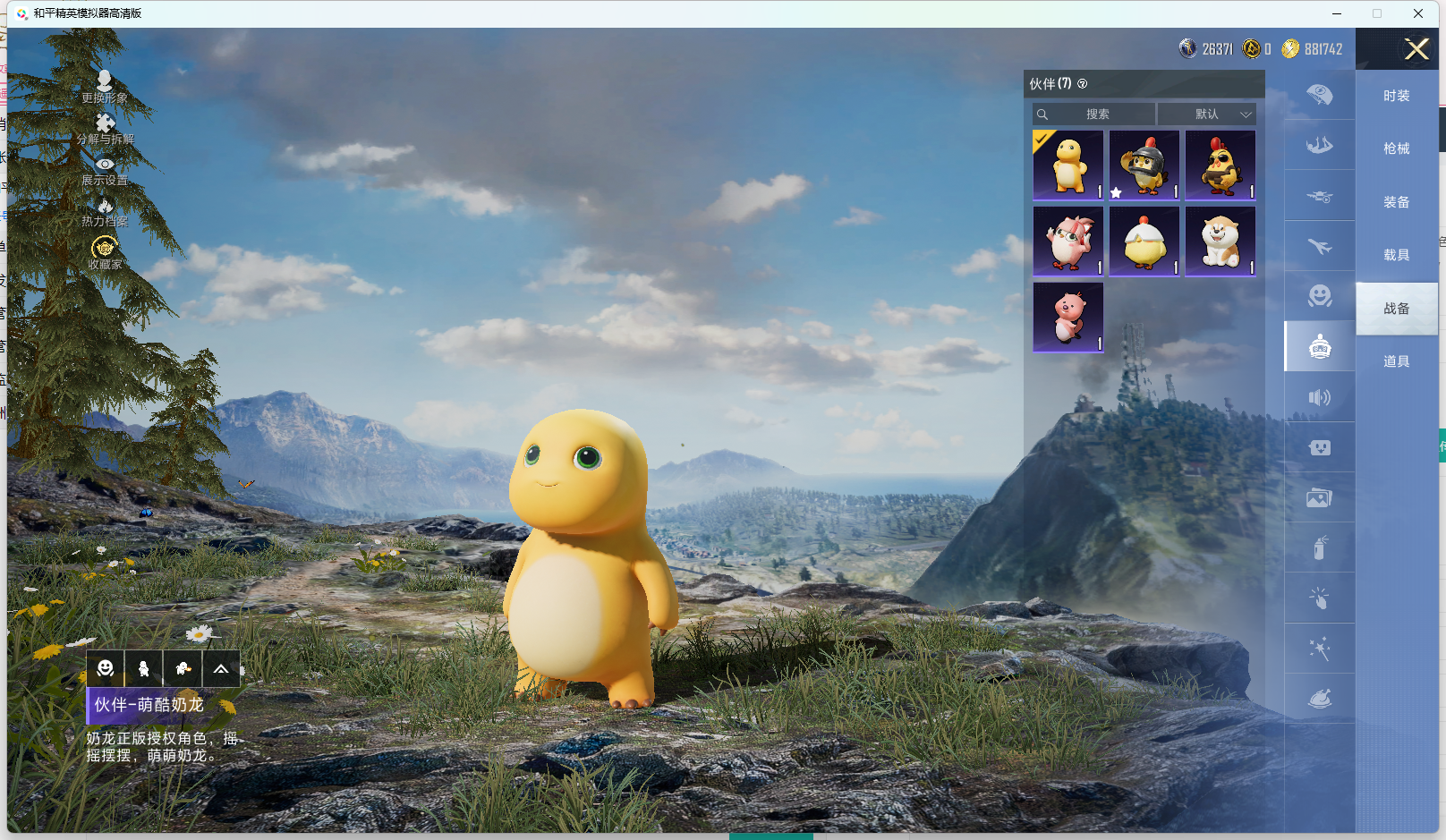Expand the up-chevron in the bottom-left bar
Viewport: 1446px width, 840px height.
[221, 669]
